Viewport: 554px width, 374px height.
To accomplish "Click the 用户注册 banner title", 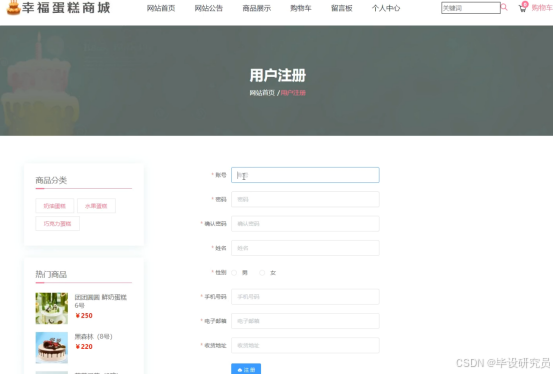I will pyautogui.click(x=278, y=75).
